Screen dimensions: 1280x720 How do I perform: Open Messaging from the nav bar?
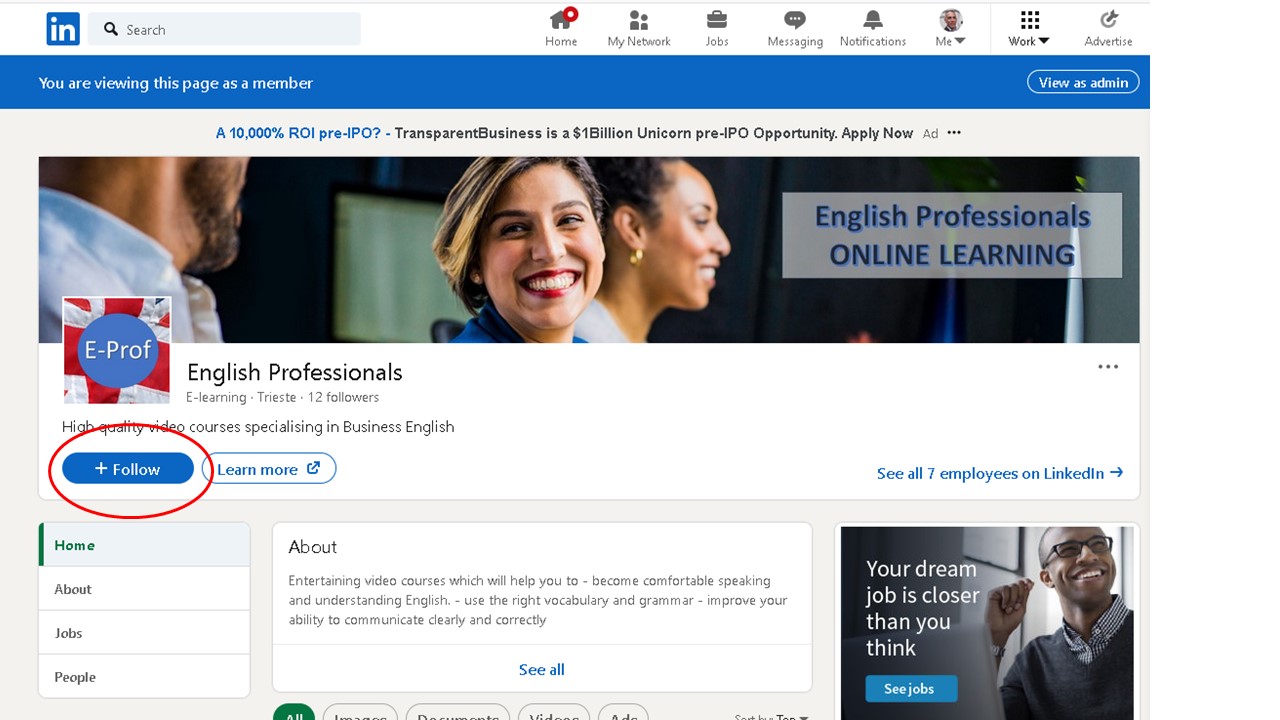pyautogui.click(x=795, y=28)
